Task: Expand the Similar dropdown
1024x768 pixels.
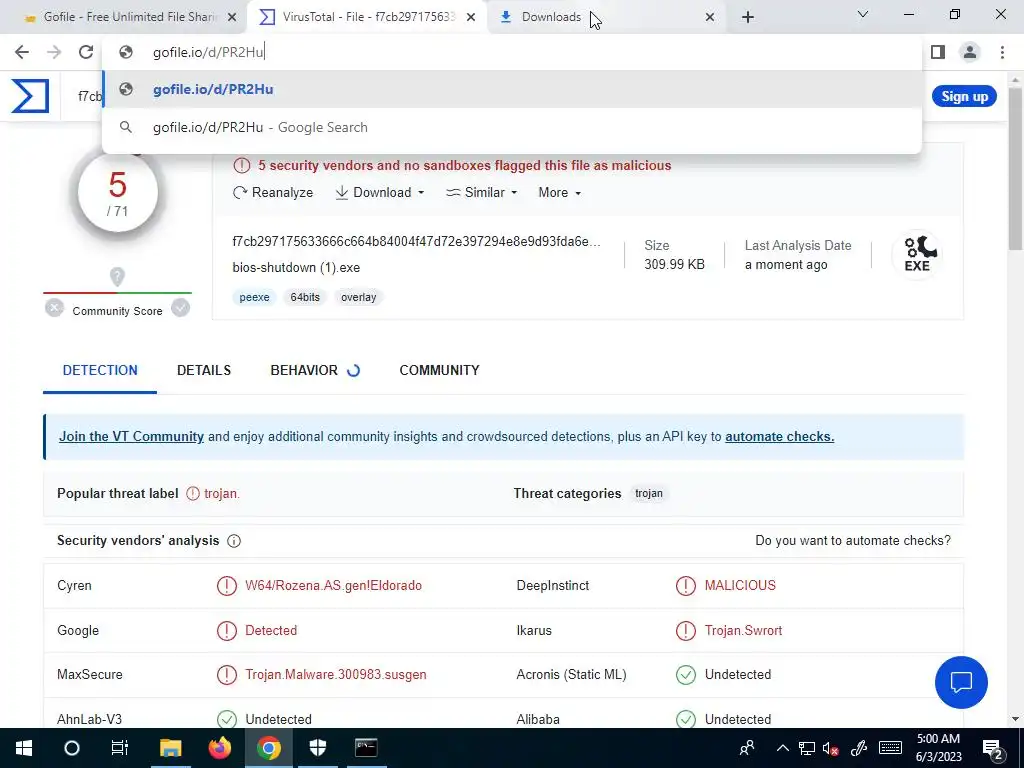Action: [x=481, y=193]
